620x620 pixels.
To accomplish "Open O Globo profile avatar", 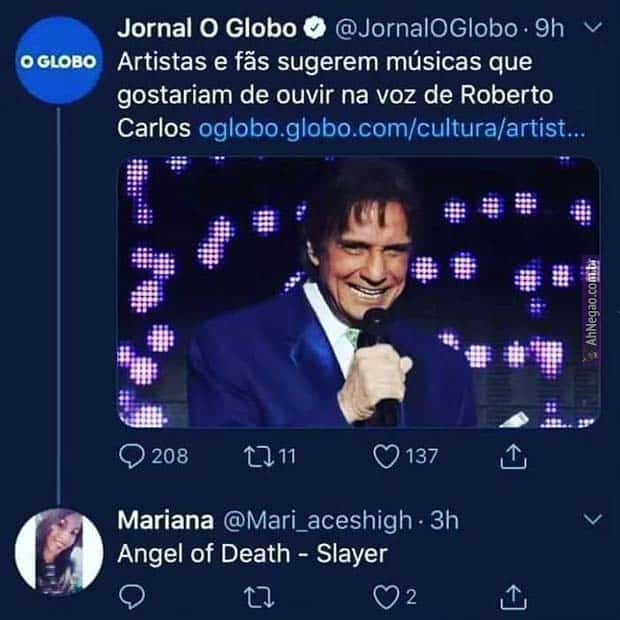I will 58,61.
